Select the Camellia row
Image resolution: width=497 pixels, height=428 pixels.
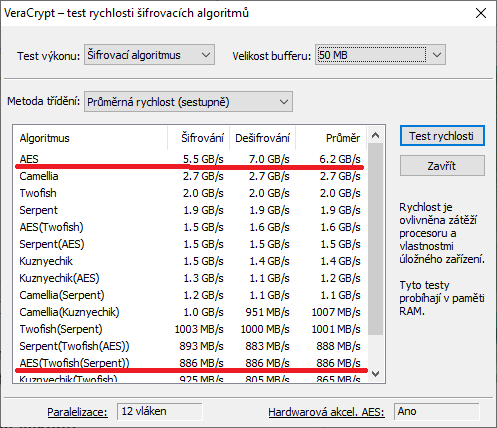[x=190, y=176]
